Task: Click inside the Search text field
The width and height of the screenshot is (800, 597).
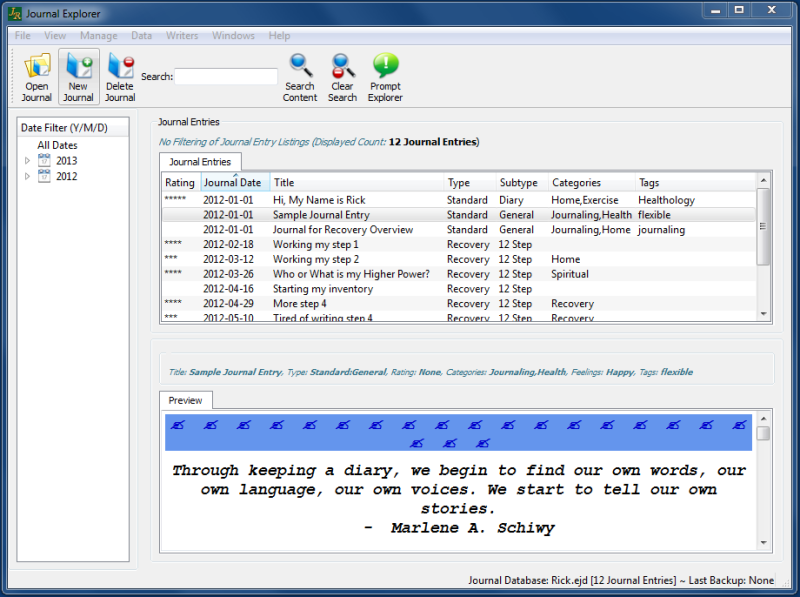Action: (x=226, y=77)
